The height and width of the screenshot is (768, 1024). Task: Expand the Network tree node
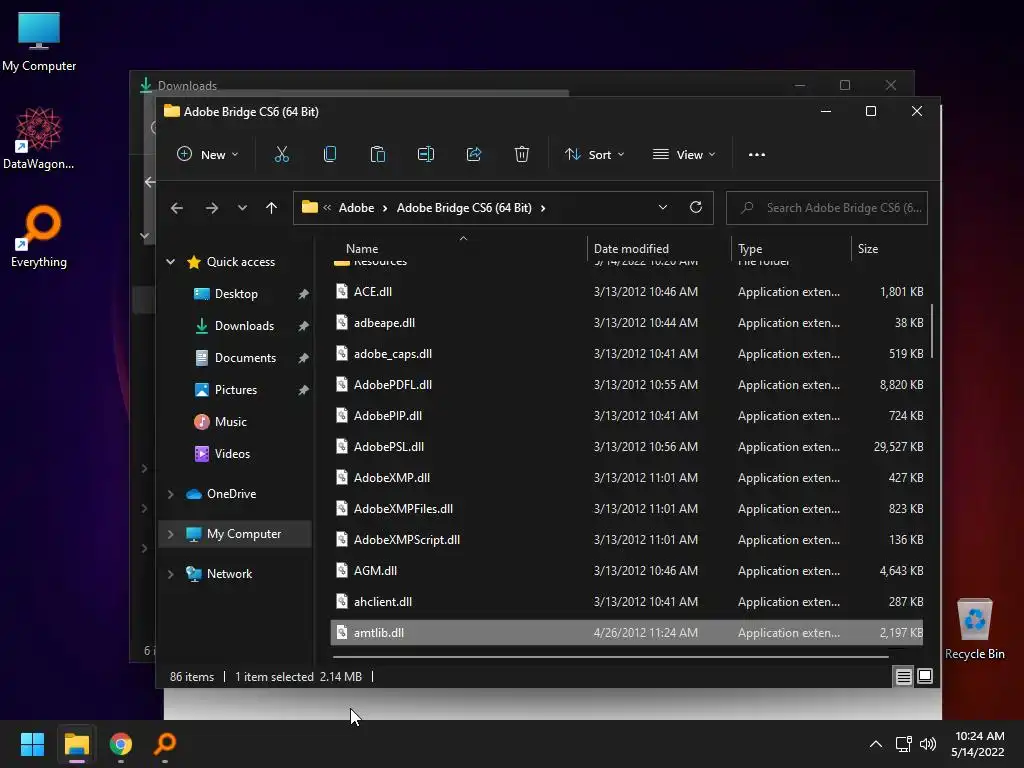coord(170,574)
